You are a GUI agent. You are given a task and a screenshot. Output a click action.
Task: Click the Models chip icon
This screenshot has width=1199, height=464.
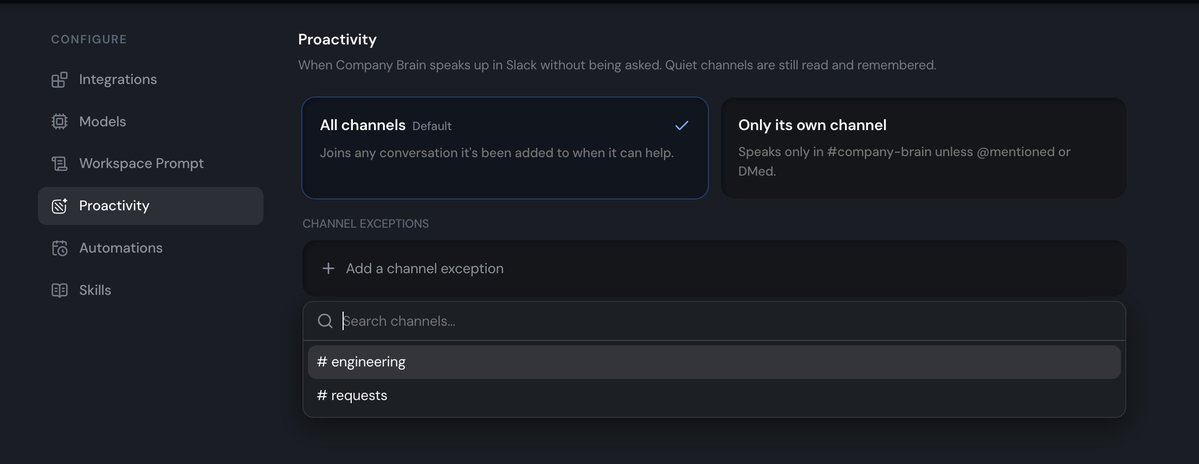pos(60,122)
